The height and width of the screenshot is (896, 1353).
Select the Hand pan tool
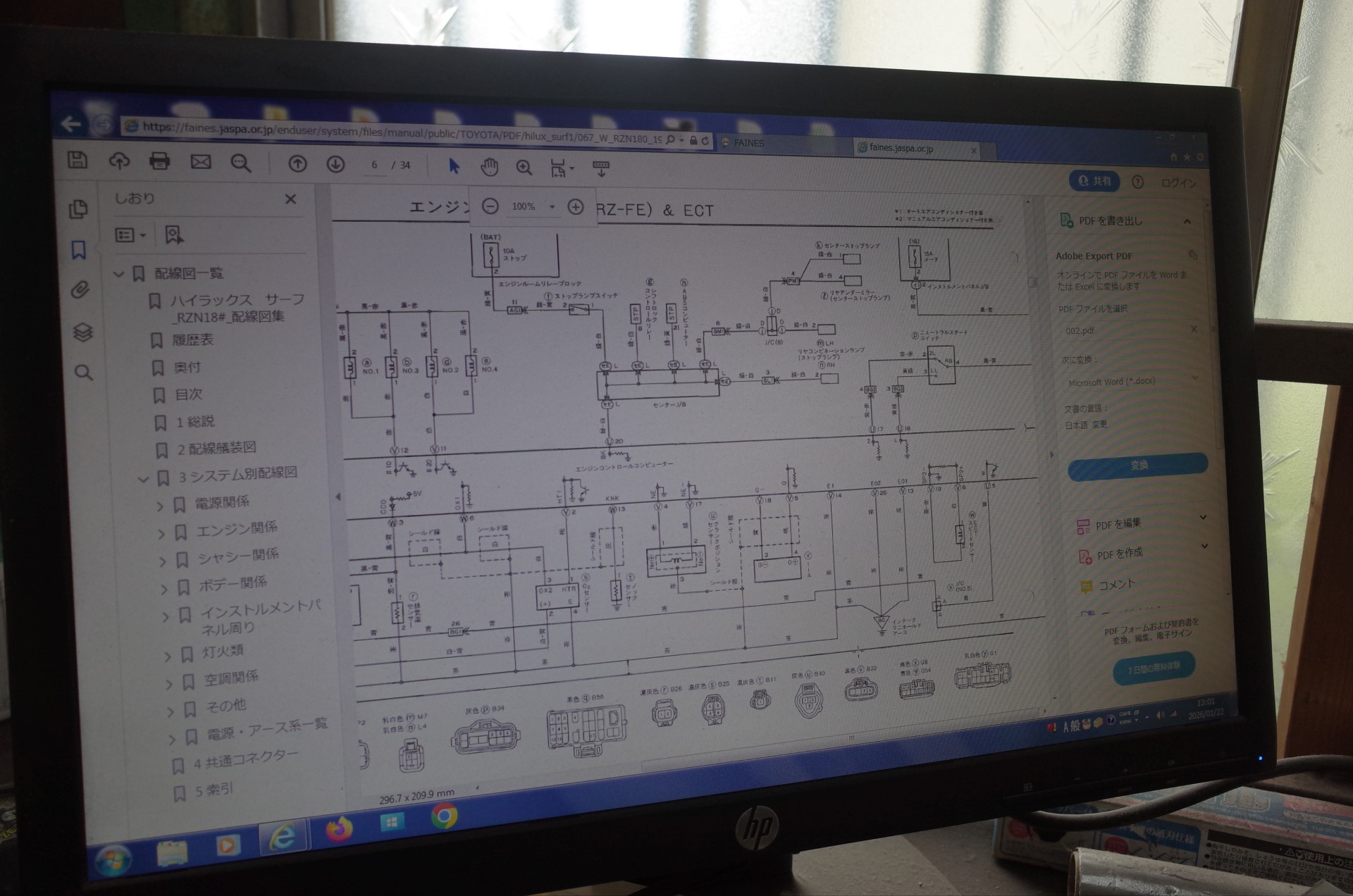pyautogui.click(x=489, y=167)
